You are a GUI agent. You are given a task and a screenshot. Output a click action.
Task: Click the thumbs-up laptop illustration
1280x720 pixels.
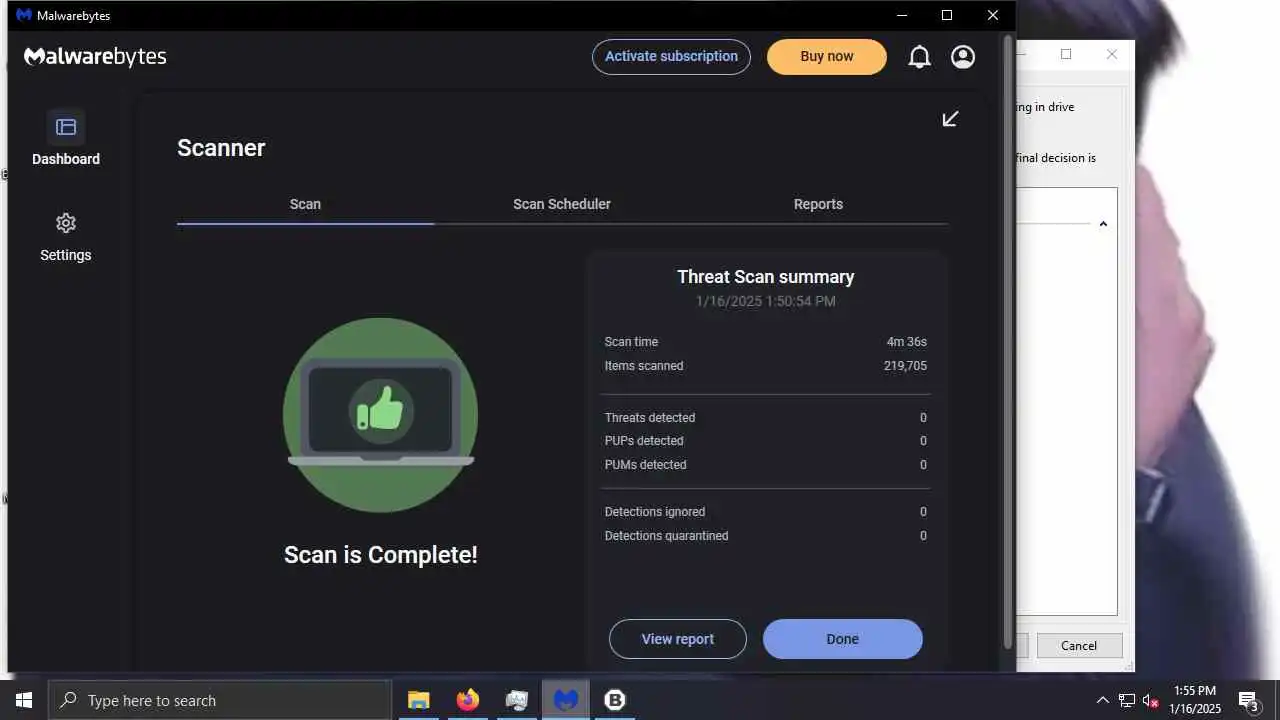coord(380,415)
